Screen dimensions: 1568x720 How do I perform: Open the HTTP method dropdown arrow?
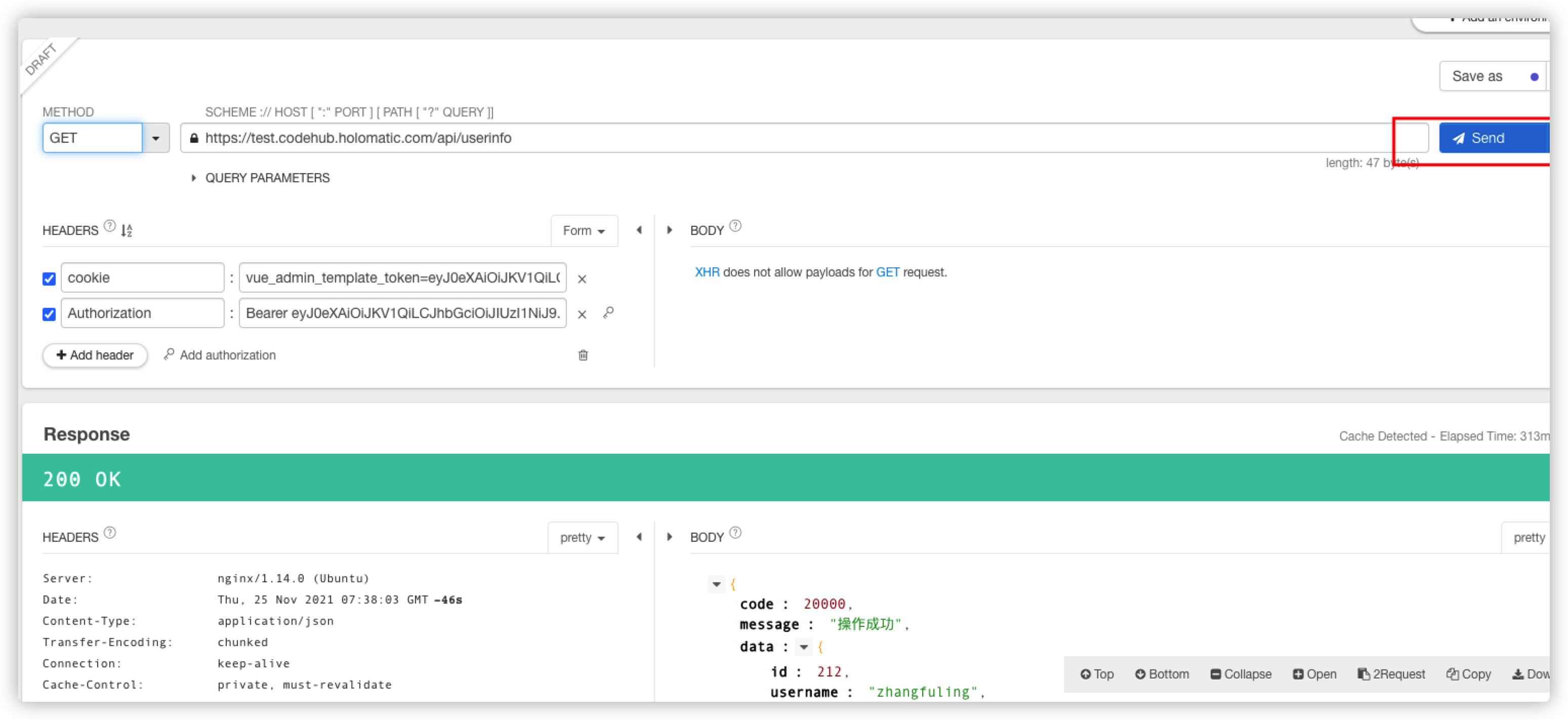(156, 138)
